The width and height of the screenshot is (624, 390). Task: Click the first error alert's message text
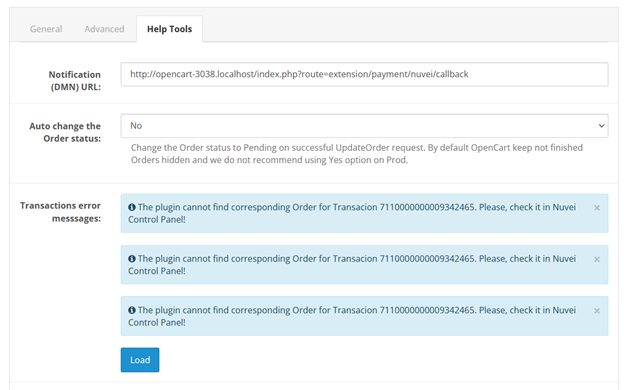coord(352,213)
